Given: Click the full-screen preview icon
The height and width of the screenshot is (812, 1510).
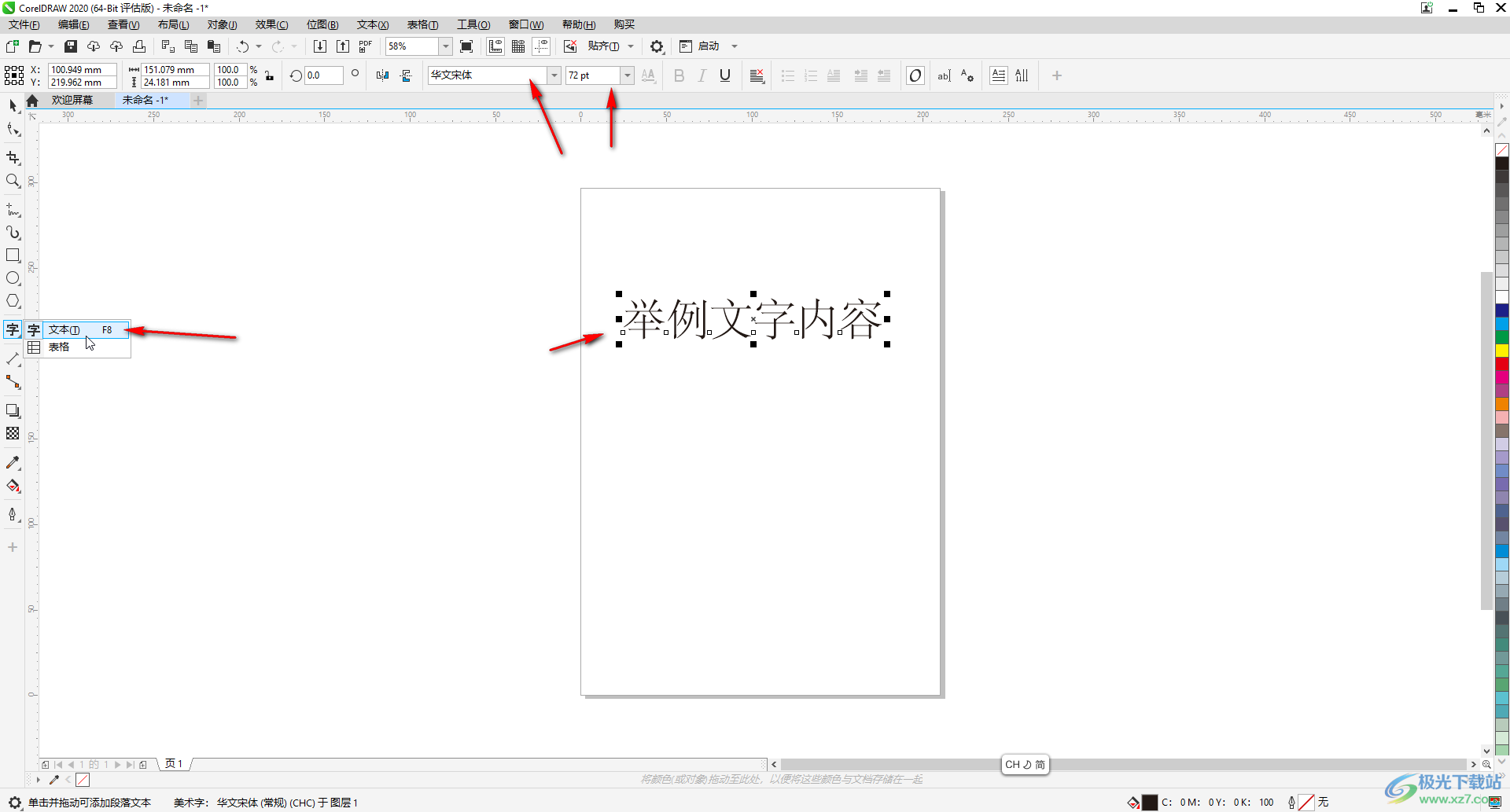Looking at the screenshot, I should click(x=466, y=46).
